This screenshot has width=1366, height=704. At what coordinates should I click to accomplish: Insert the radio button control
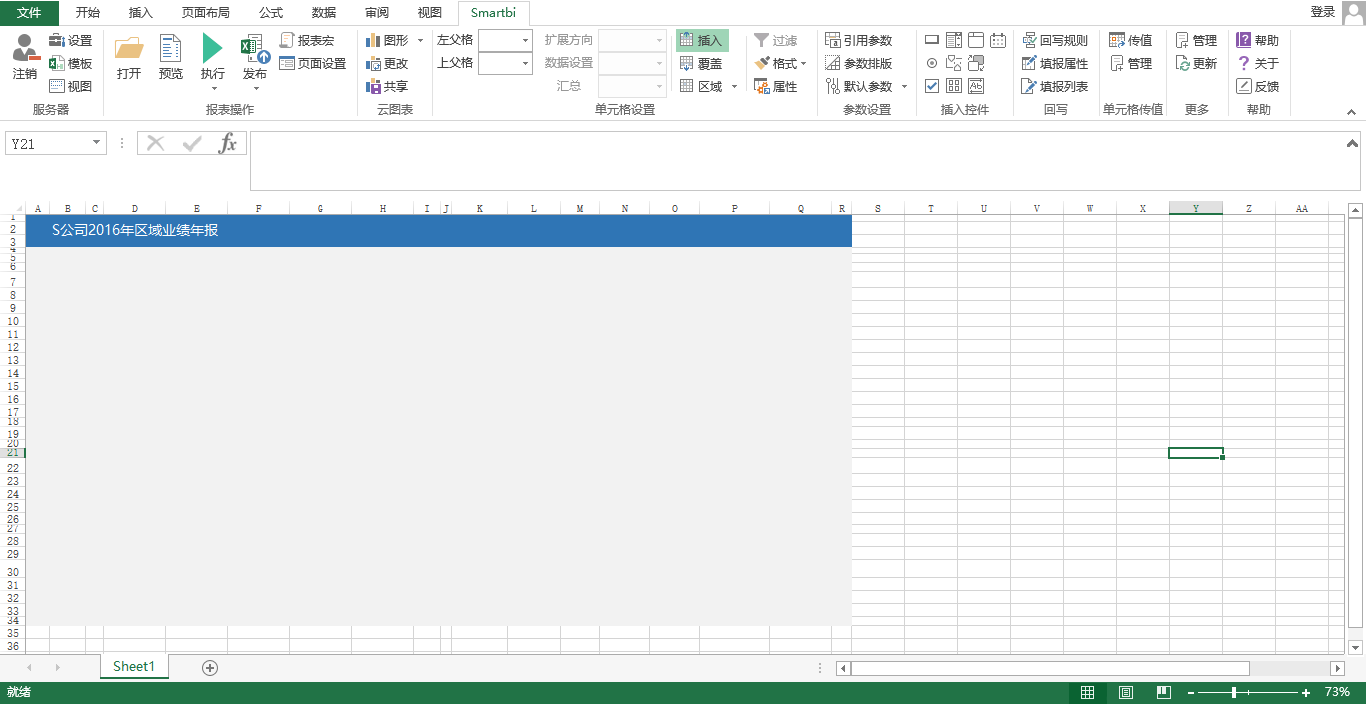pyautogui.click(x=932, y=63)
